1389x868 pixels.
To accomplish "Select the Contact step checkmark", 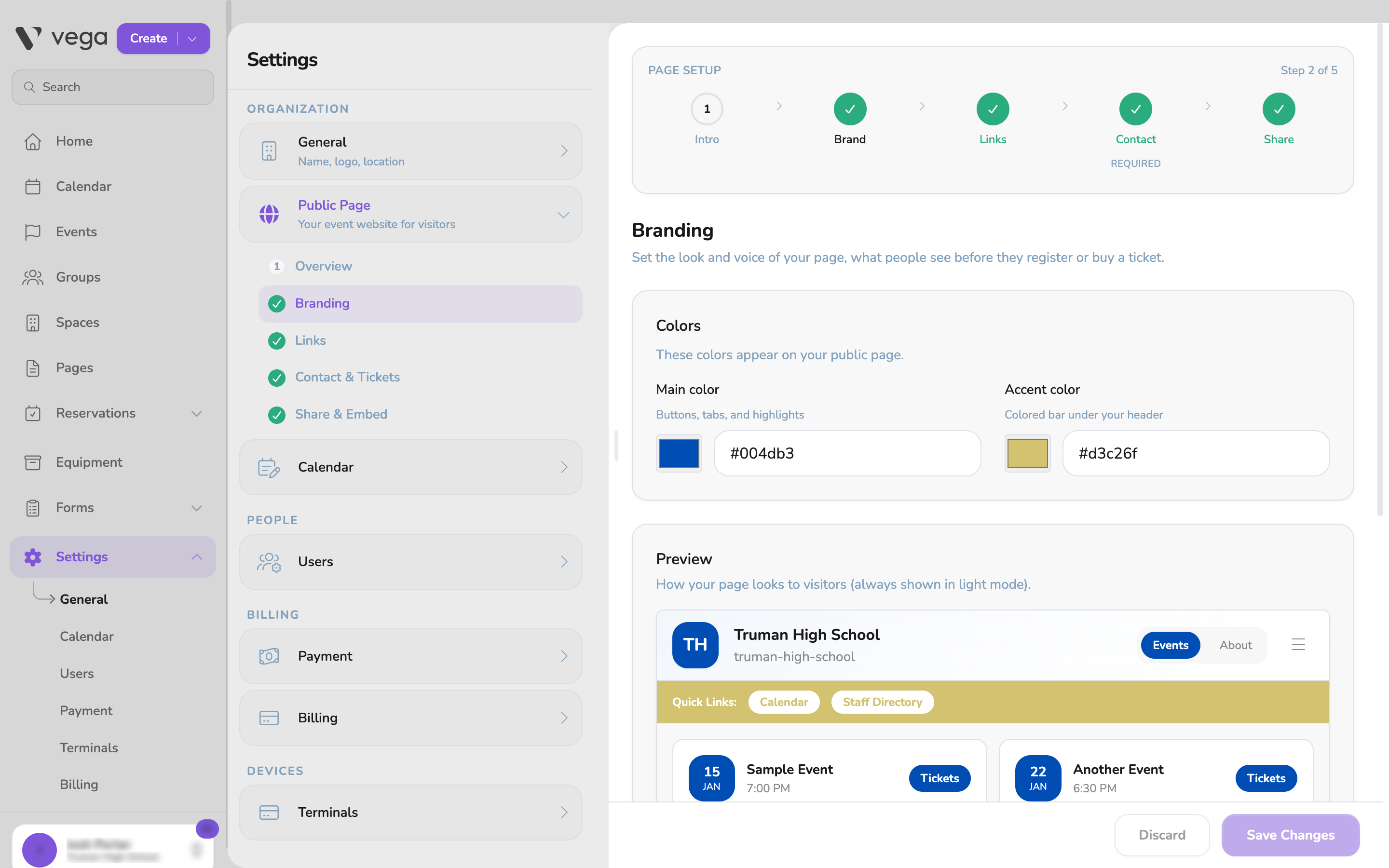I will [x=1135, y=108].
